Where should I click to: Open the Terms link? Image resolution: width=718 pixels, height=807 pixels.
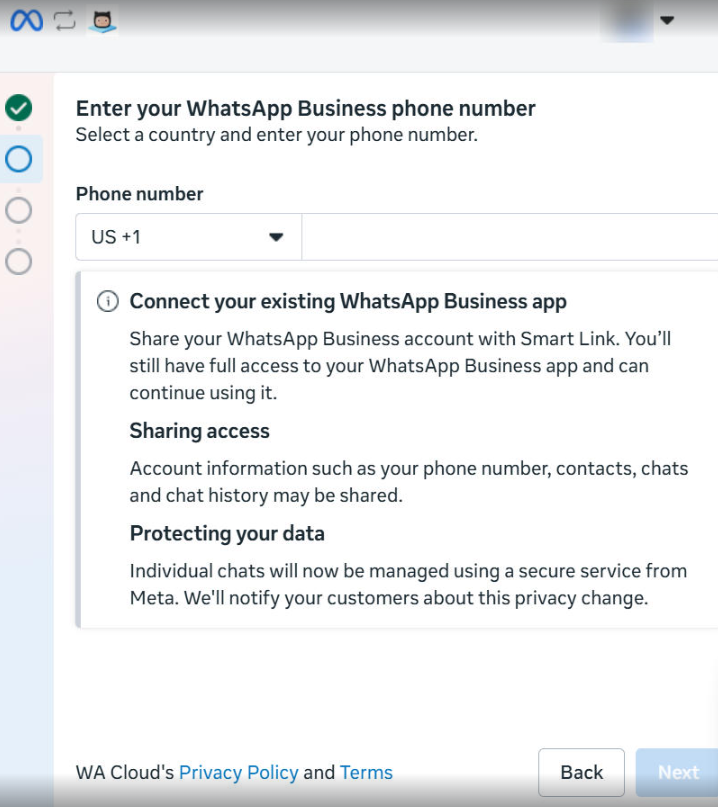(x=366, y=772)
